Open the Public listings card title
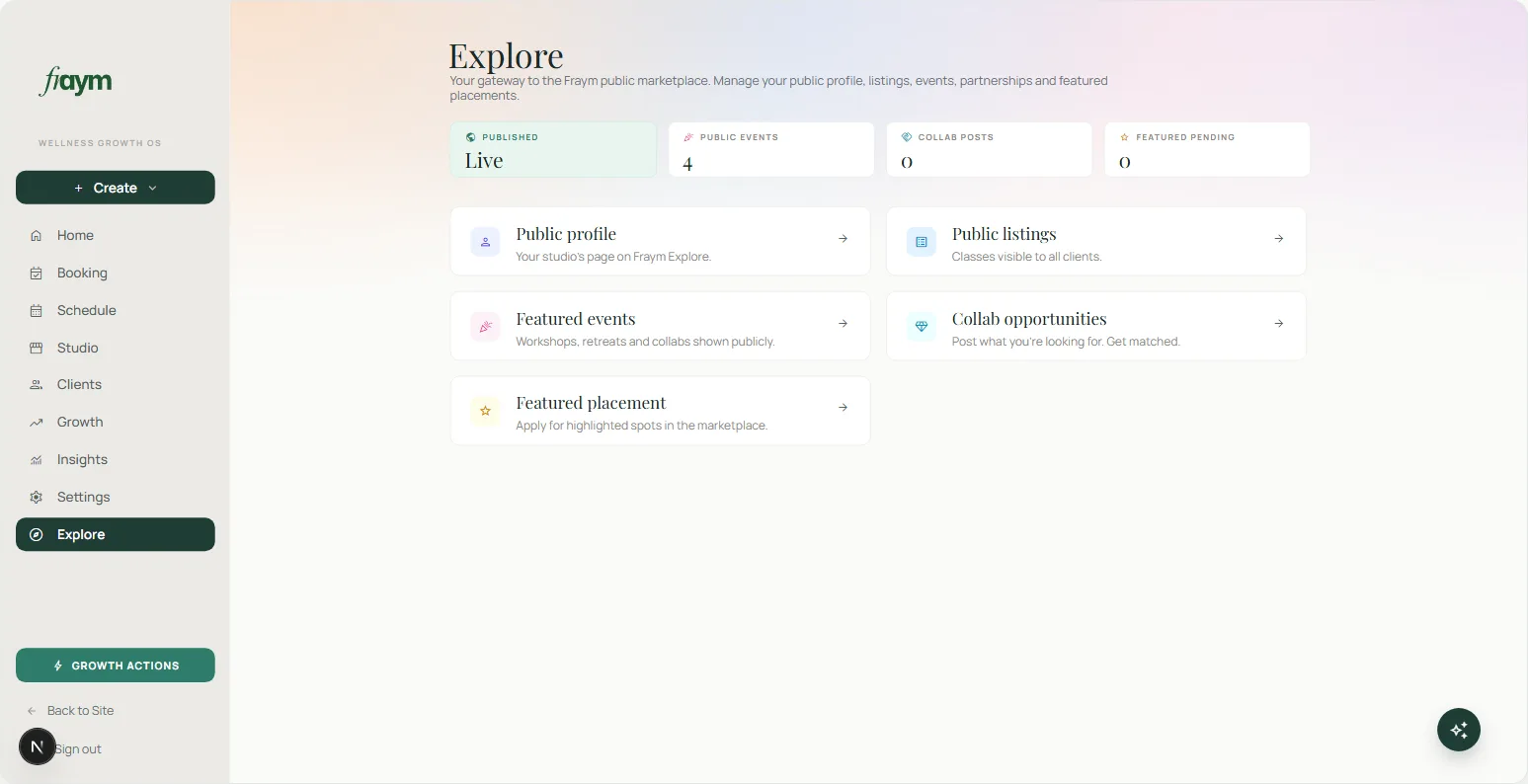The height and width of the screenshot is (784, 1528). click(1004, 234)
